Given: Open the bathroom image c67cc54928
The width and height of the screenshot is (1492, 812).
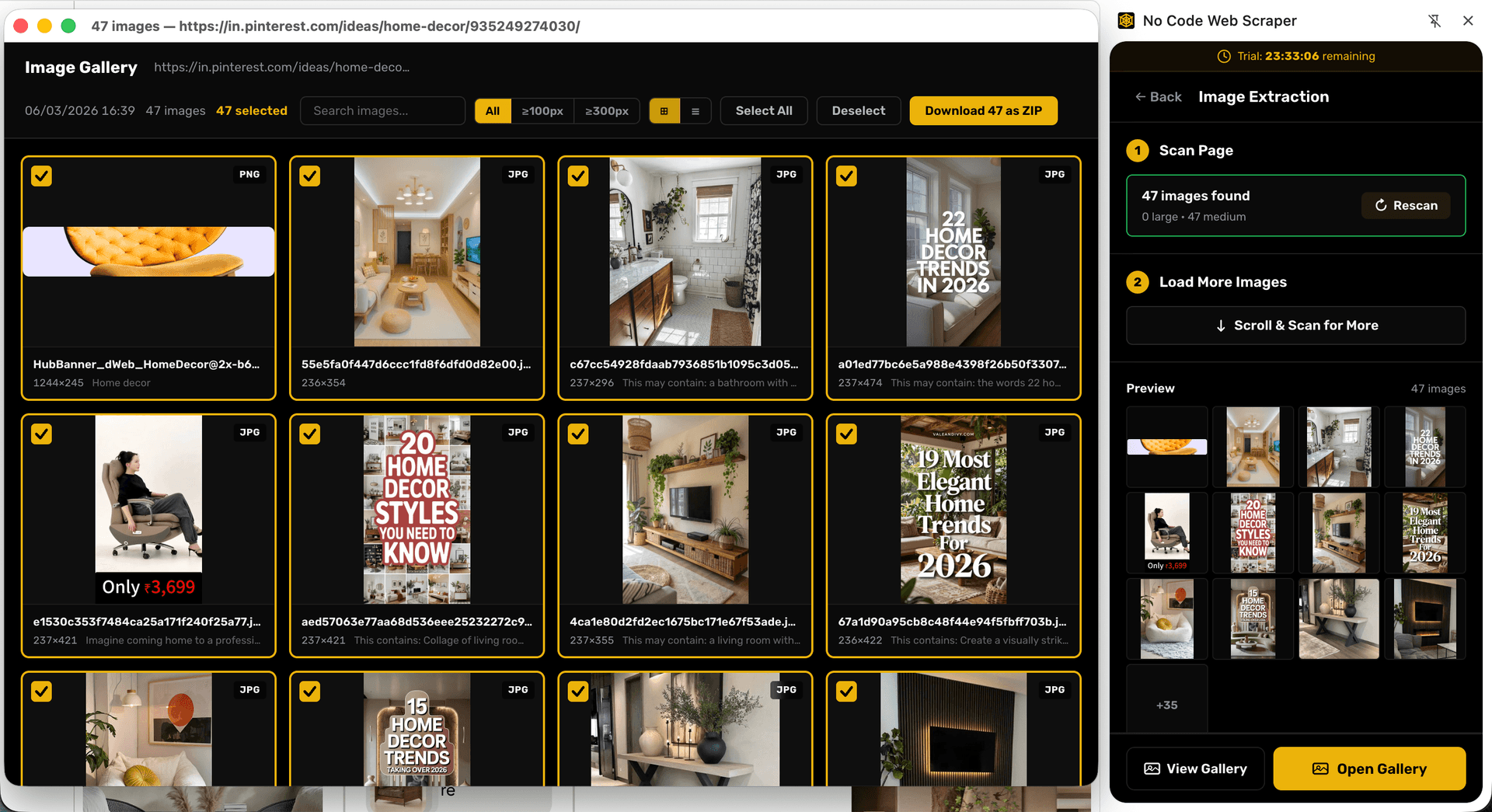Looking at the screenshot, I should (685, 252).
